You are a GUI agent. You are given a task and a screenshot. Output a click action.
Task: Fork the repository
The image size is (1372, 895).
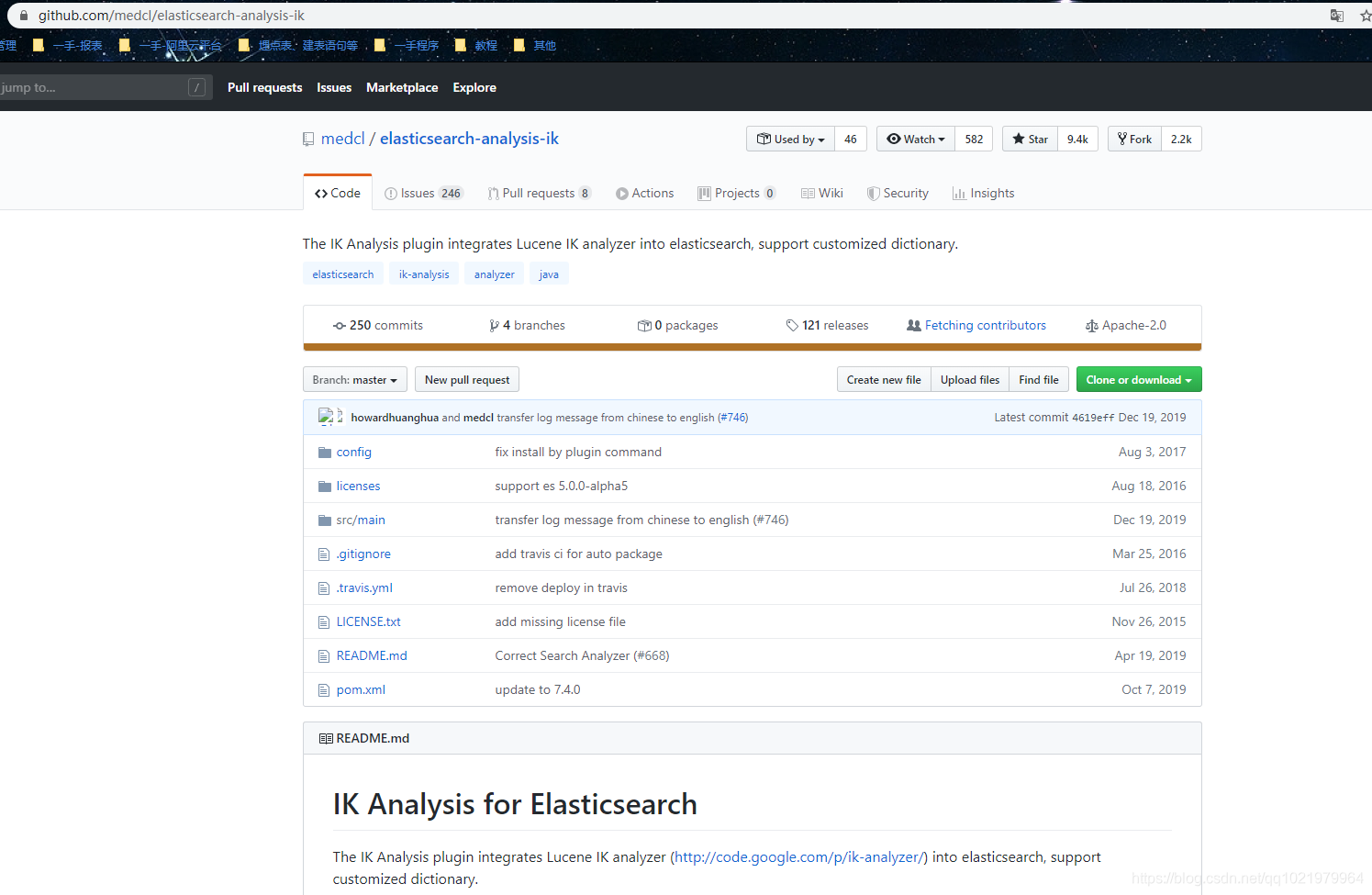click(x=1134, y=139)
